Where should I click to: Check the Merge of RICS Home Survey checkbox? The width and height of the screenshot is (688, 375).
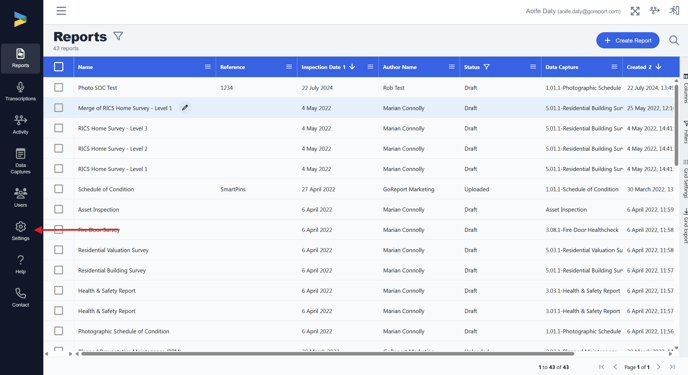58,107
